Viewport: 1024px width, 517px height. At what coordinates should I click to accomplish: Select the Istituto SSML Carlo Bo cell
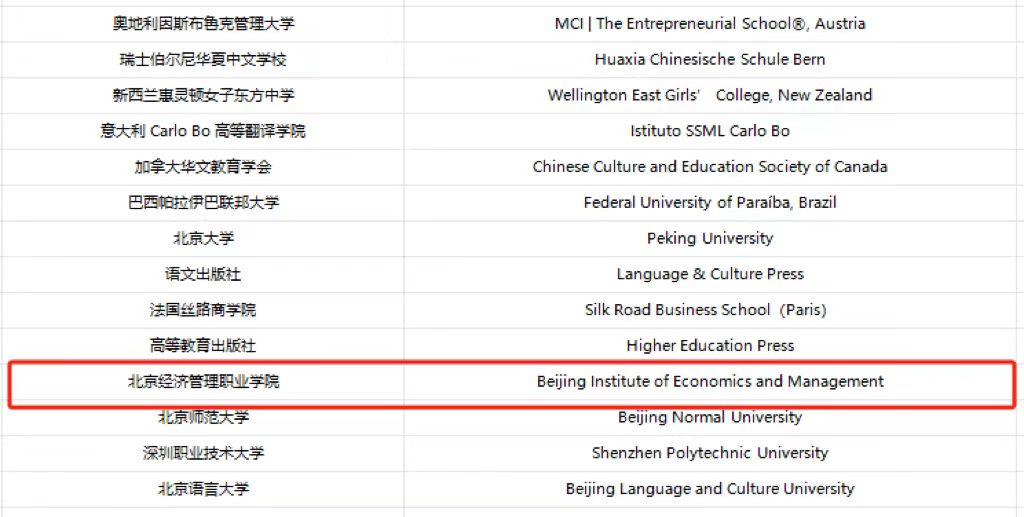click(x=710, y=131)
